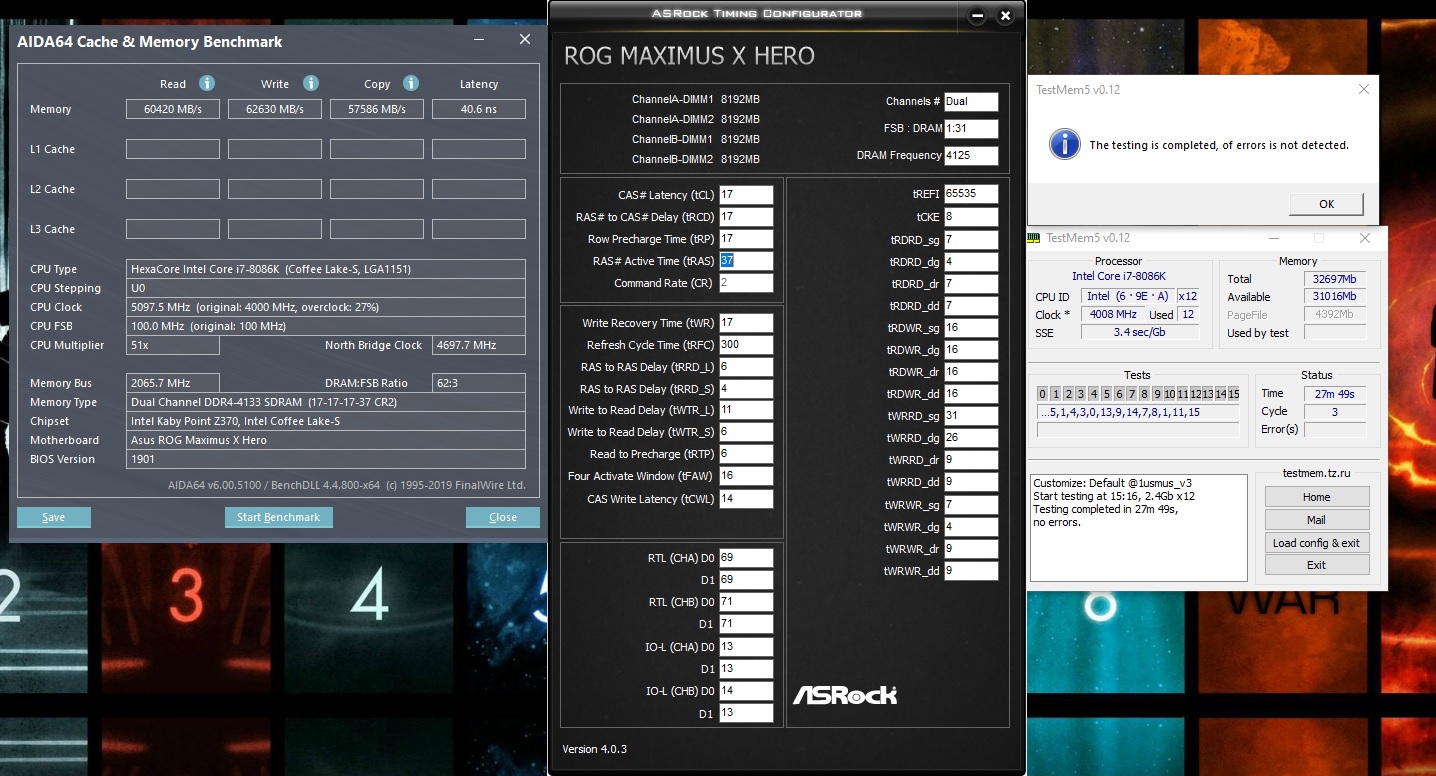Select the Memory Latency 40.6 ns field

[479, 109]
